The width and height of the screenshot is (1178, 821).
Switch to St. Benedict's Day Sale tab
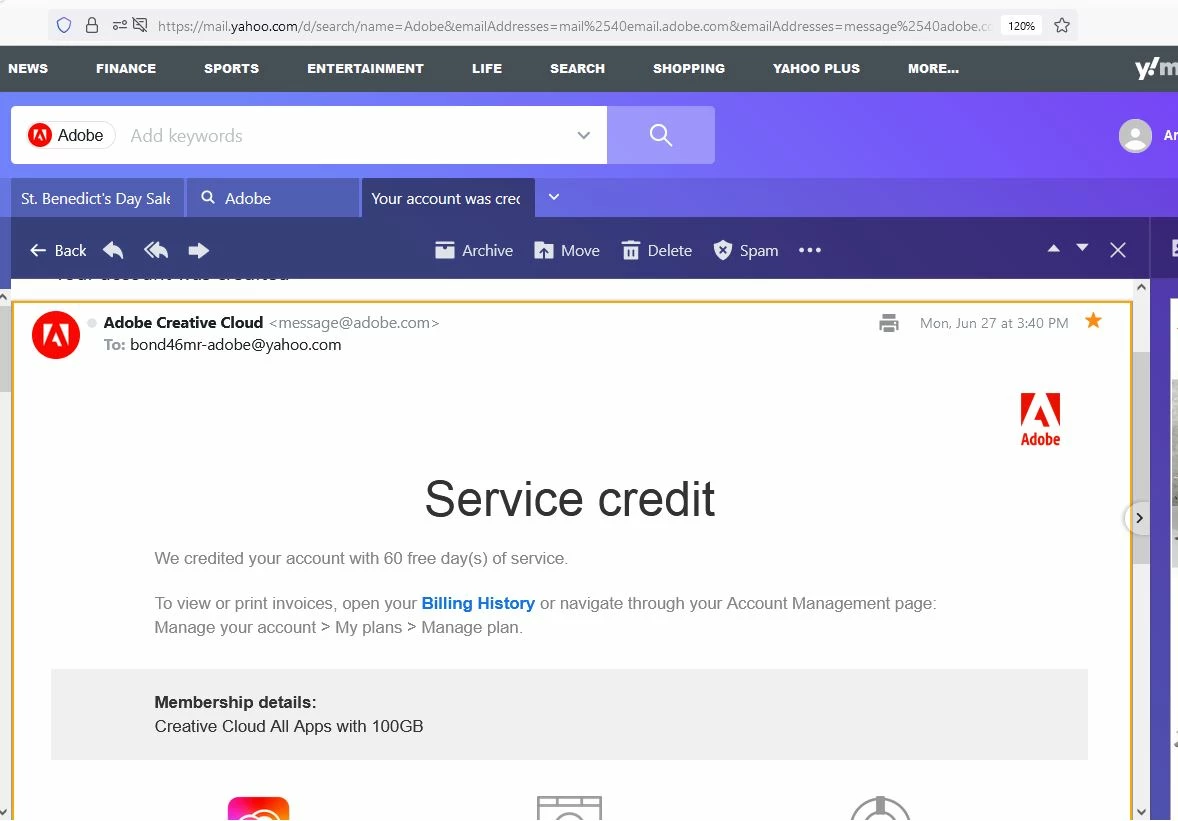coord(97,198)
